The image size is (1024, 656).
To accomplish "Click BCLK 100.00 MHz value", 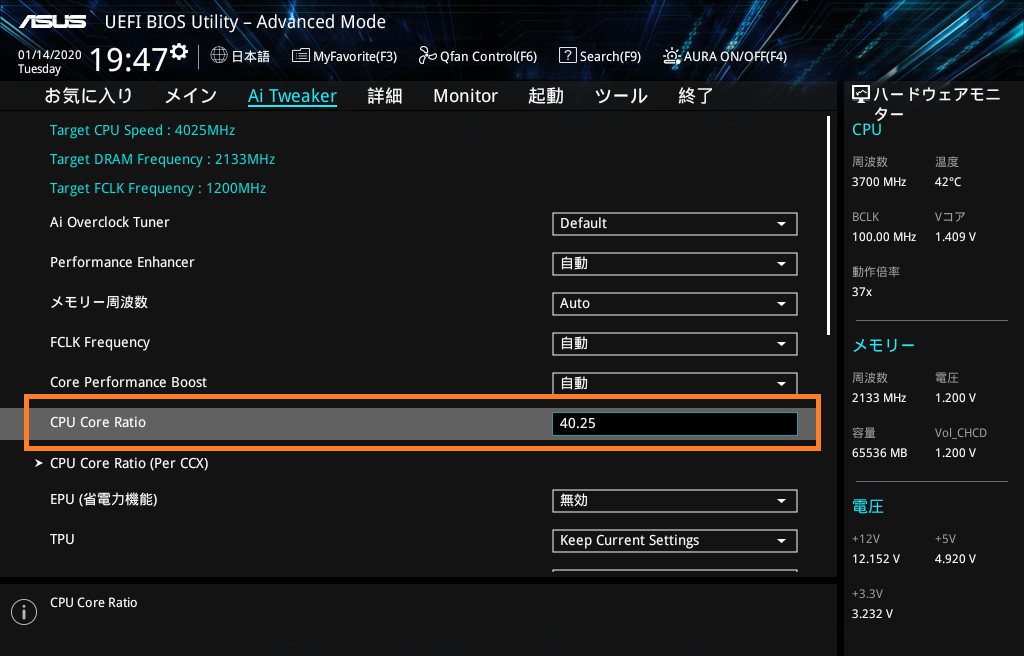I will click(x=884, y=237).
